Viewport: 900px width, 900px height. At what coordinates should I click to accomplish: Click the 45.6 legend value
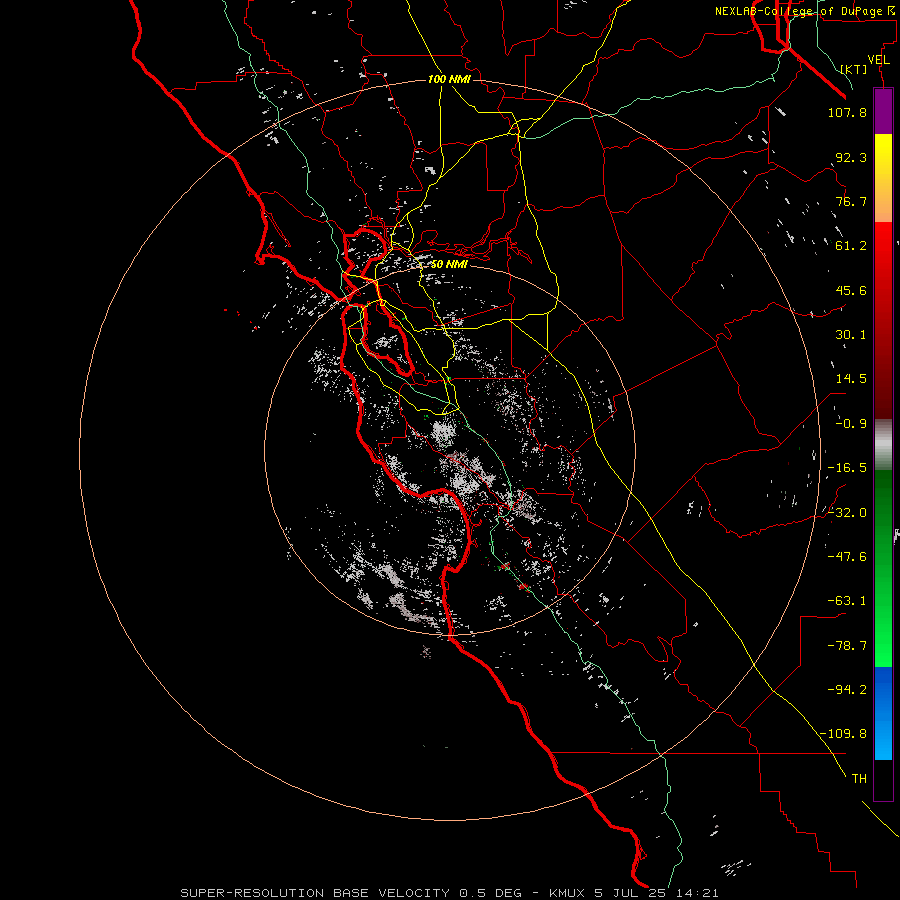[851, 290]
